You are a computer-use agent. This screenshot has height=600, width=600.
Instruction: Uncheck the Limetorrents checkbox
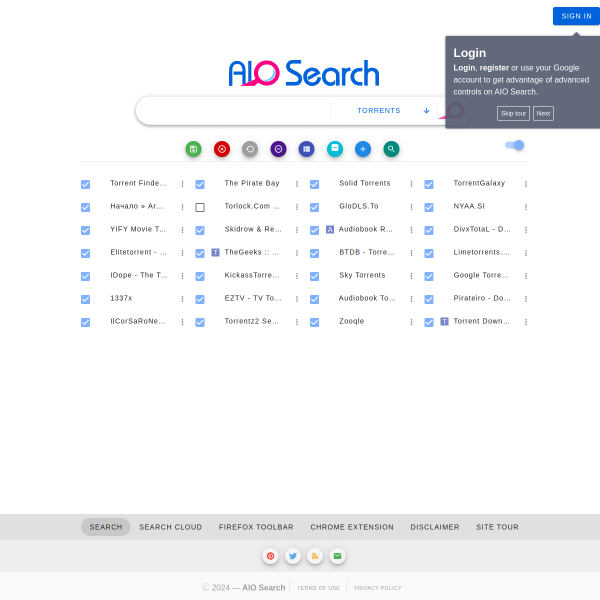429,253
